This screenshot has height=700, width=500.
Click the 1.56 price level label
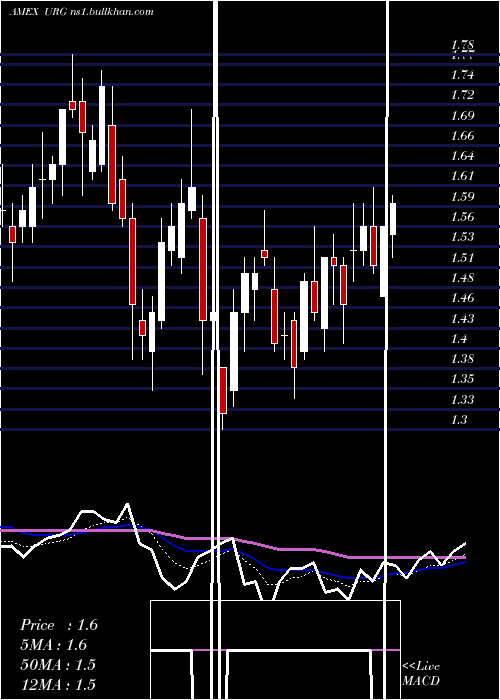pos(462,217)
